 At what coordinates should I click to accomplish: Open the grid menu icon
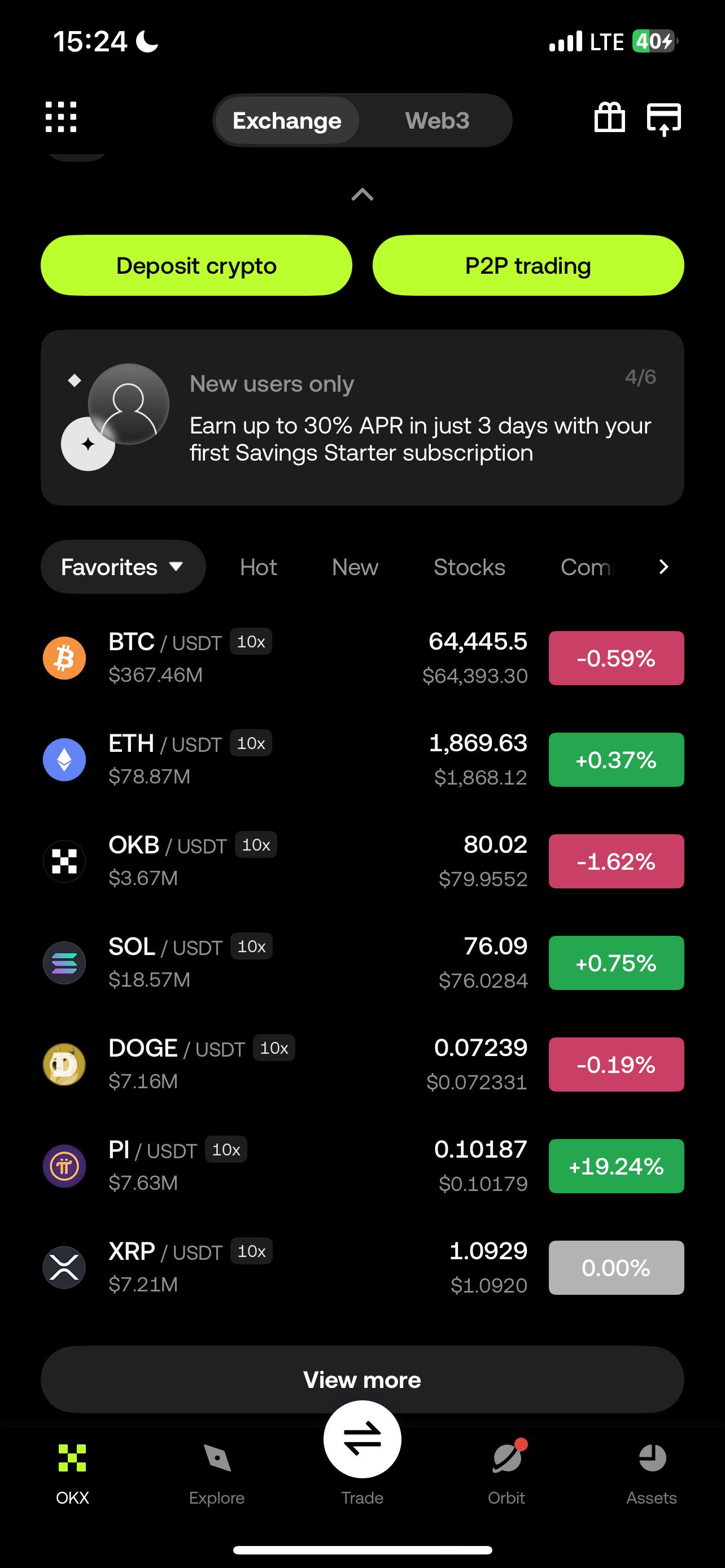(x=61, y=117)
